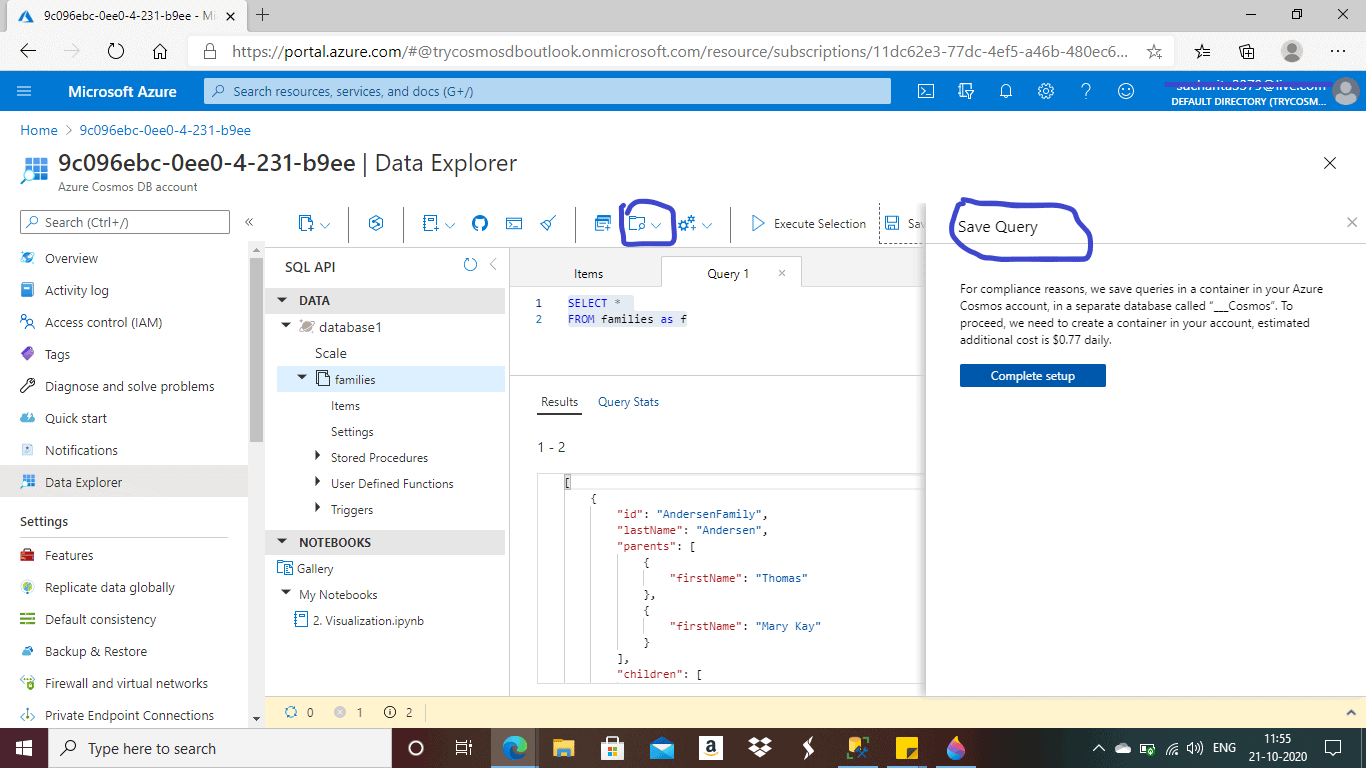This screenshot has width=1366, height=768.
Task: Click the Home breadcrumb link
Action: click(x=39, y=130)
